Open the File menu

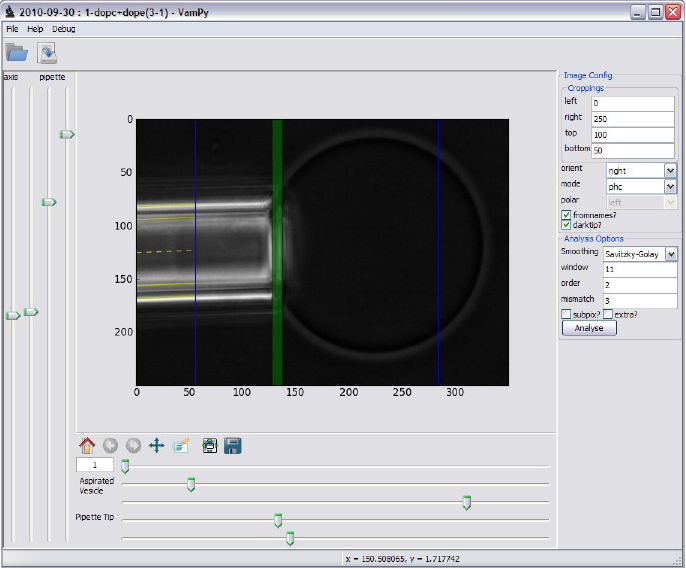12,29
